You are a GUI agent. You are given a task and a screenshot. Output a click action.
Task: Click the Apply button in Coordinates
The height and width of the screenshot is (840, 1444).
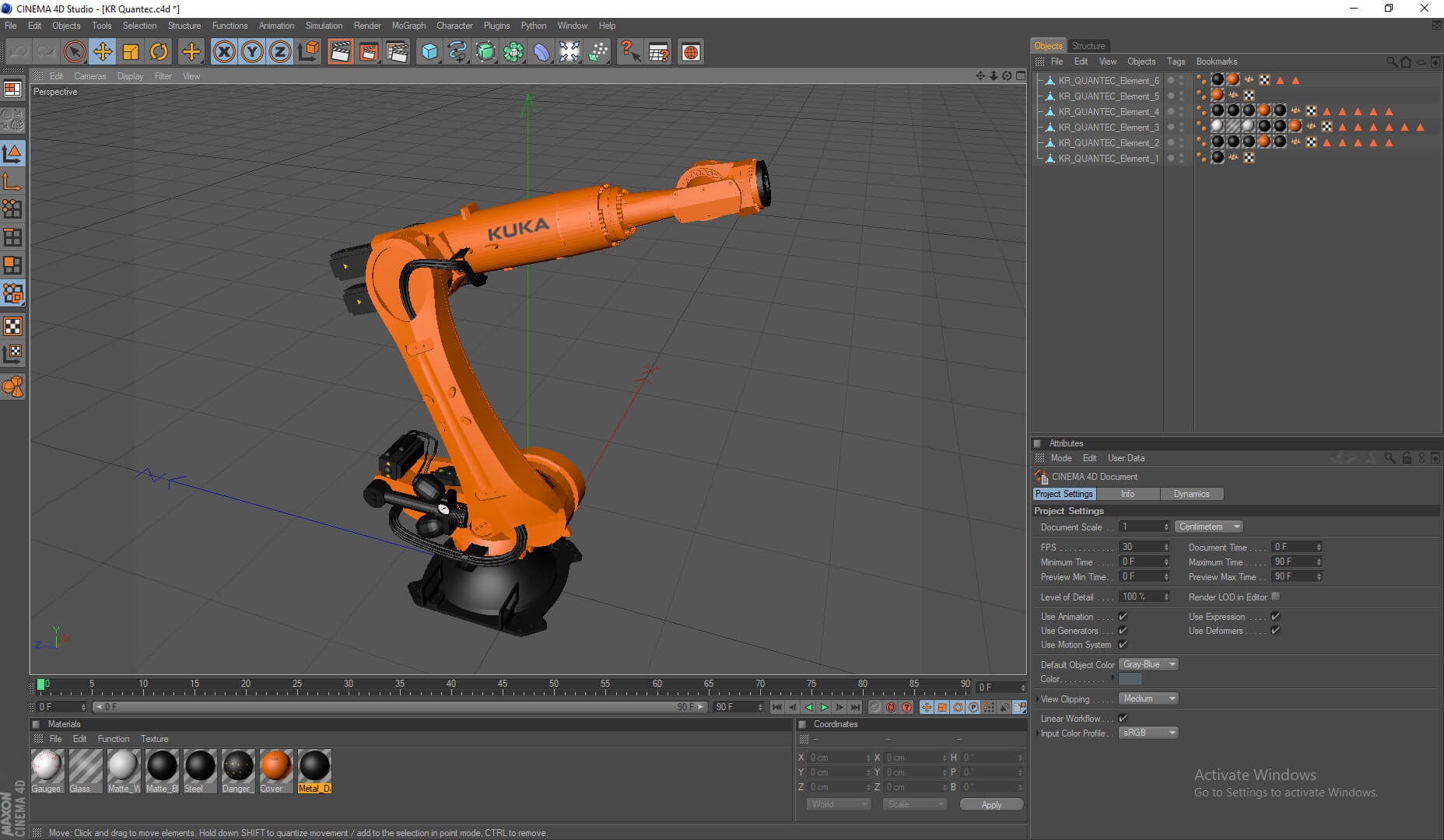[991, 804]
